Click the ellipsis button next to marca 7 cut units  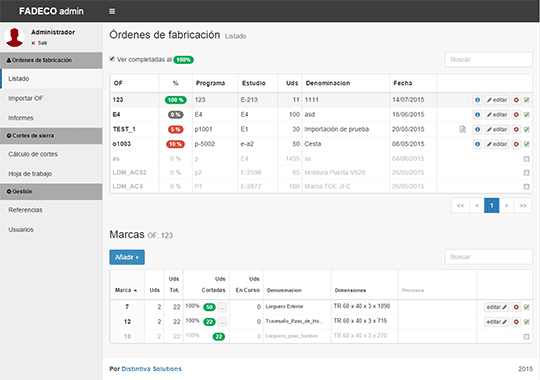click(x=222, y=307)
